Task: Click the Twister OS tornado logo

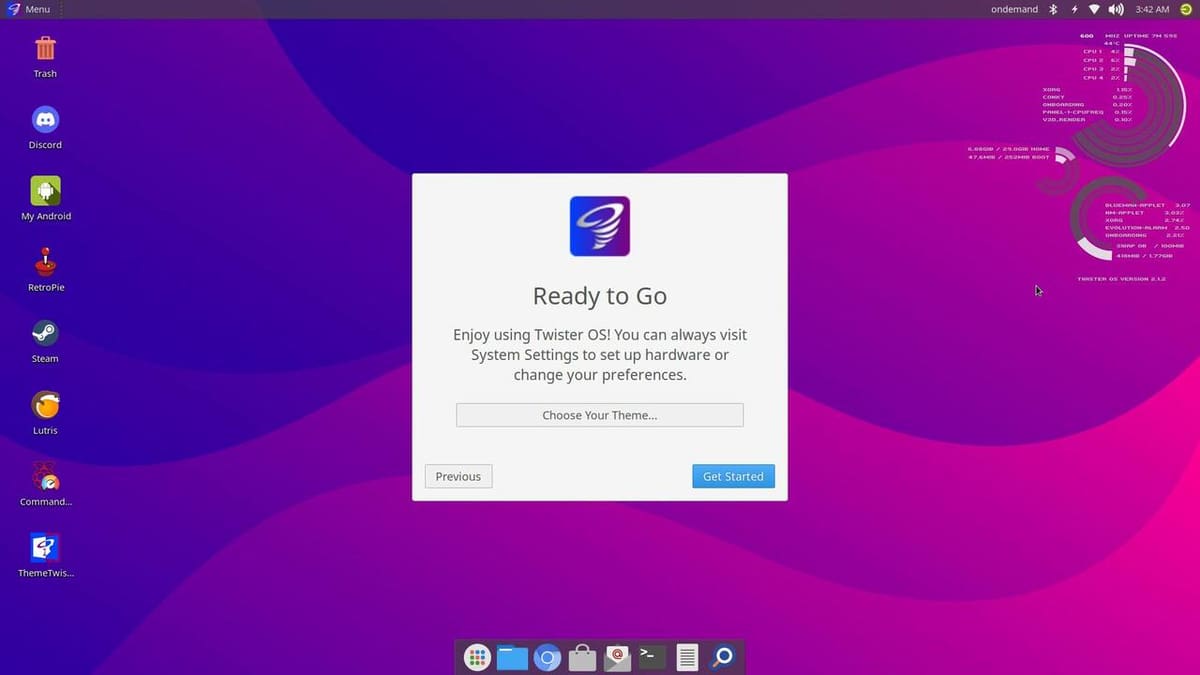Action: pos(600,226)
